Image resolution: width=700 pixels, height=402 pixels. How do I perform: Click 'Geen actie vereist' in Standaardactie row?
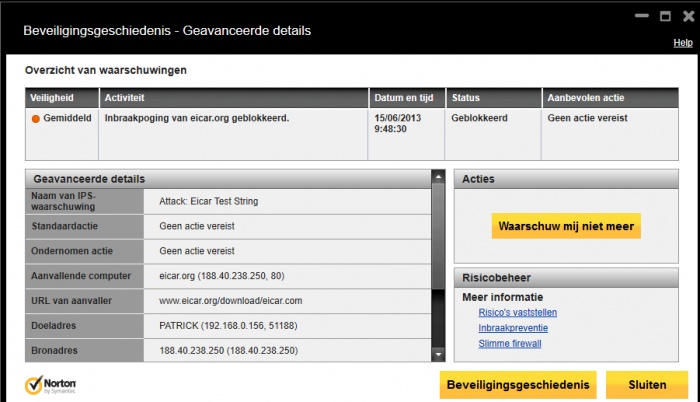pyautogui.click(x=197, y=226)
